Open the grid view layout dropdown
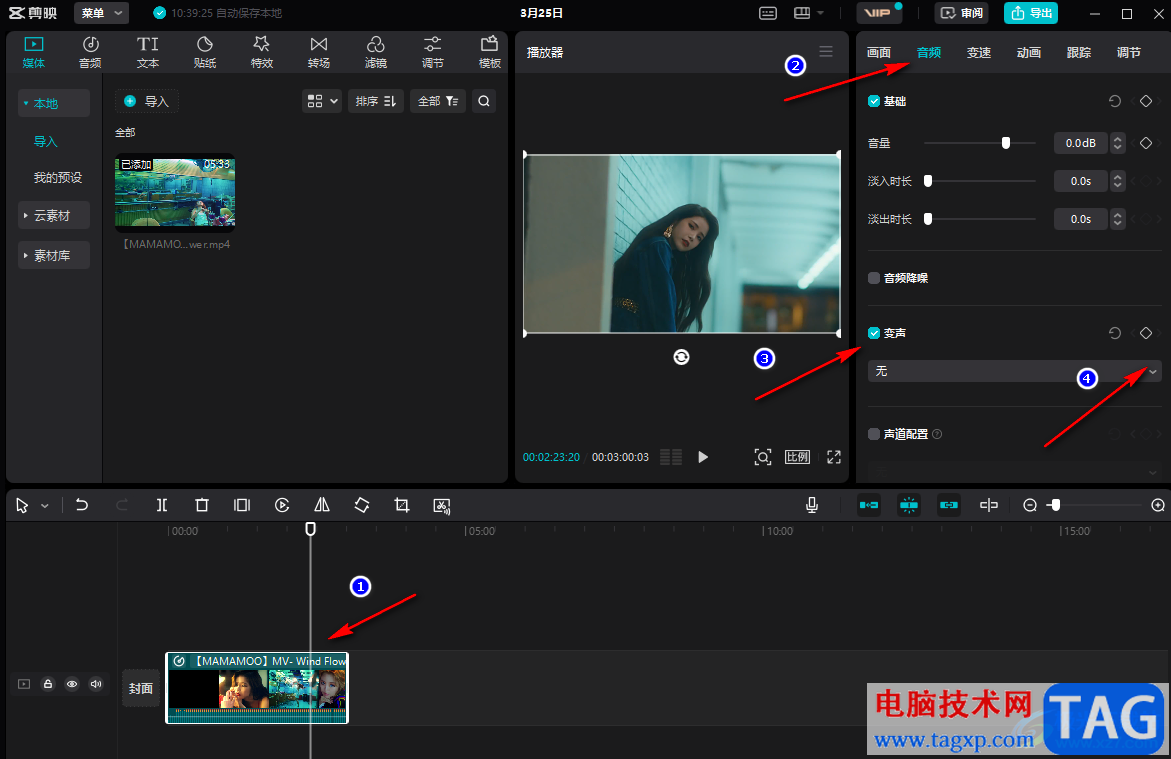This screenshot has width=1171, height=759. coord(322,101)
